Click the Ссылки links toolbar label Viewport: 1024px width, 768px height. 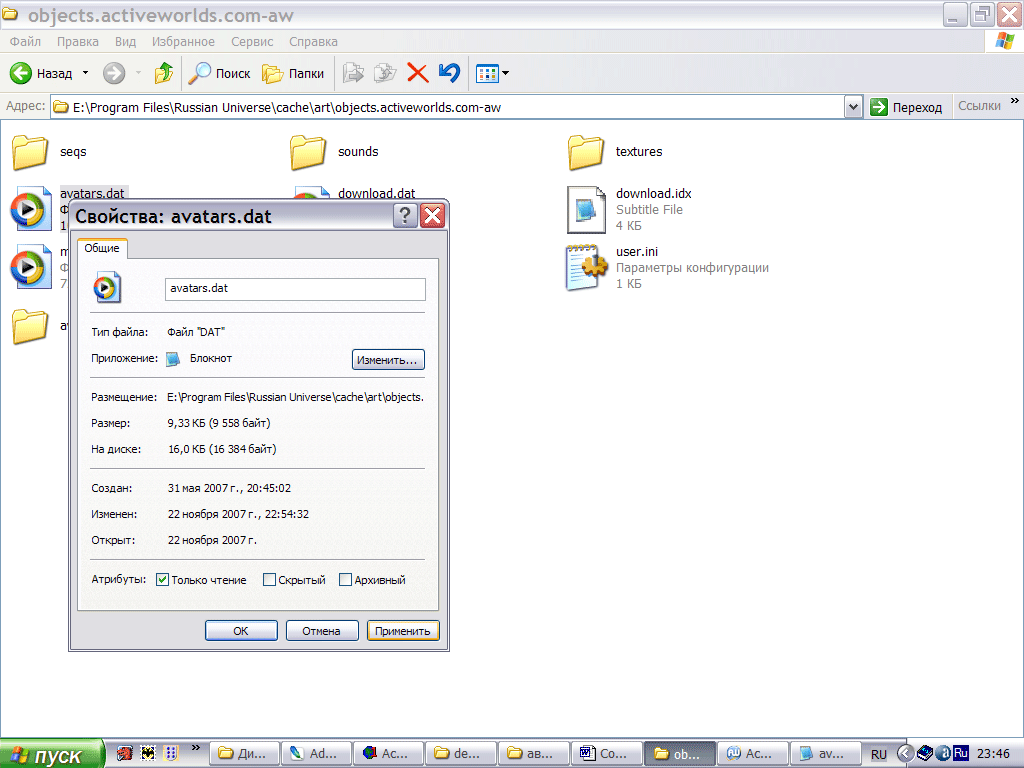coord(979,106)
